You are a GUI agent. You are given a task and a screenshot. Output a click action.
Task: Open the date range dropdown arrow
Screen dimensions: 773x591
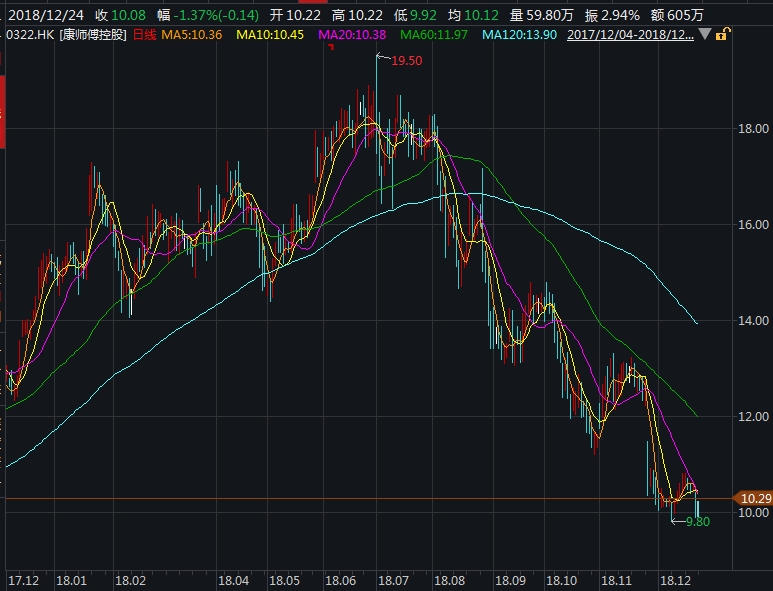click(x=705, y=35)
